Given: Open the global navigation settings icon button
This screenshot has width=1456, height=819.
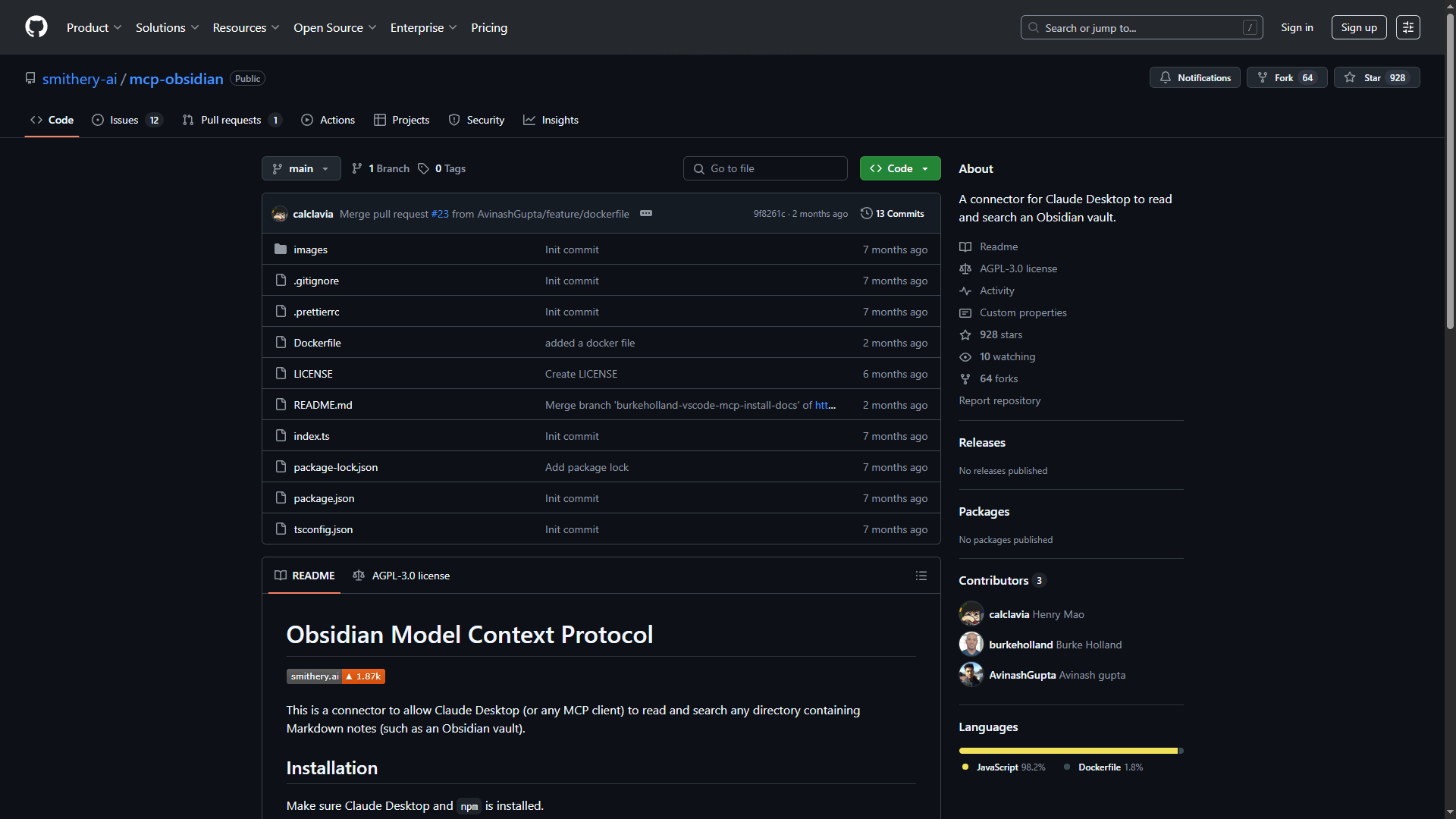Looking at the screenshot, I should [x=1407, y=27].
